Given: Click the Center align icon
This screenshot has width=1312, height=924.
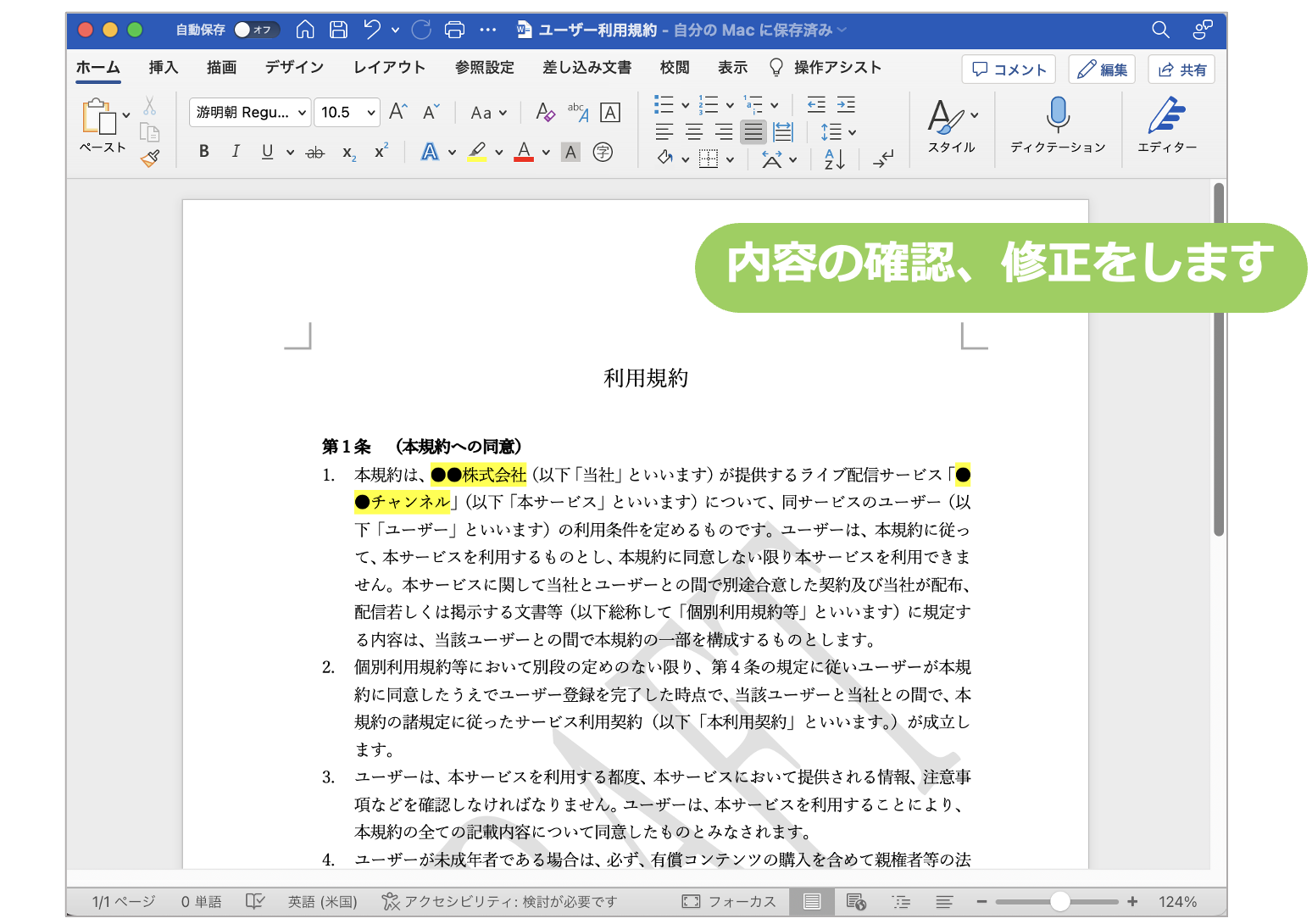Looking at the screenshot, I should click(x=694, y=131).
